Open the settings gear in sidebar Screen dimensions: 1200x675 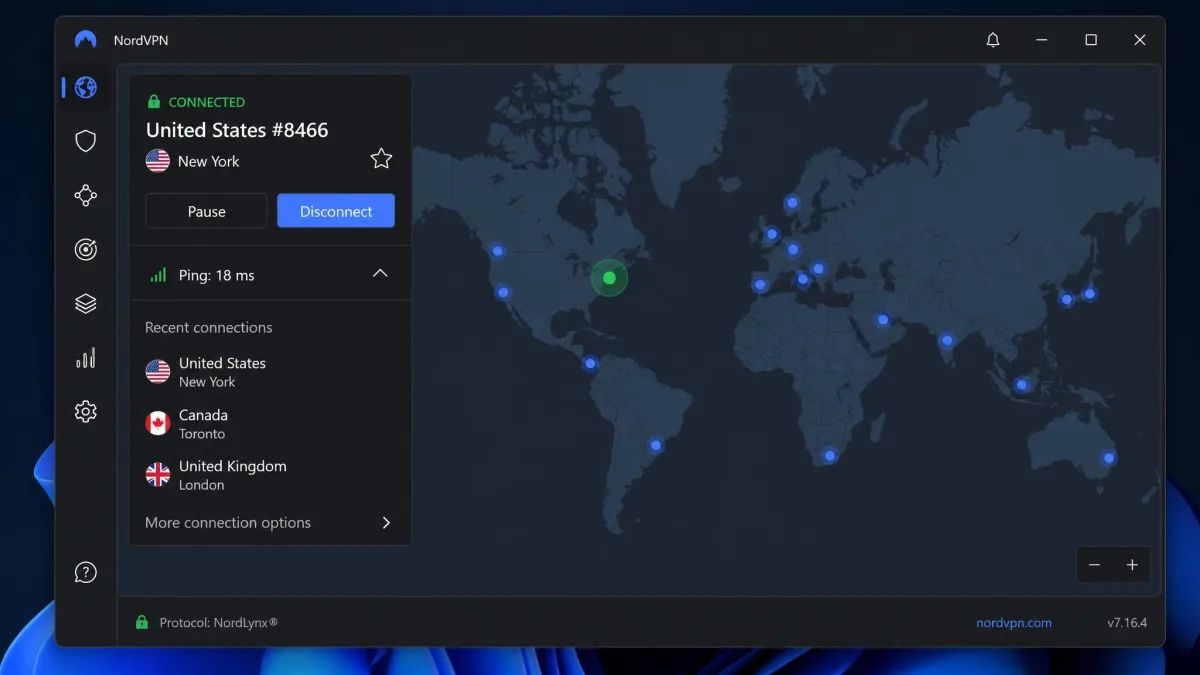point(86,411)
